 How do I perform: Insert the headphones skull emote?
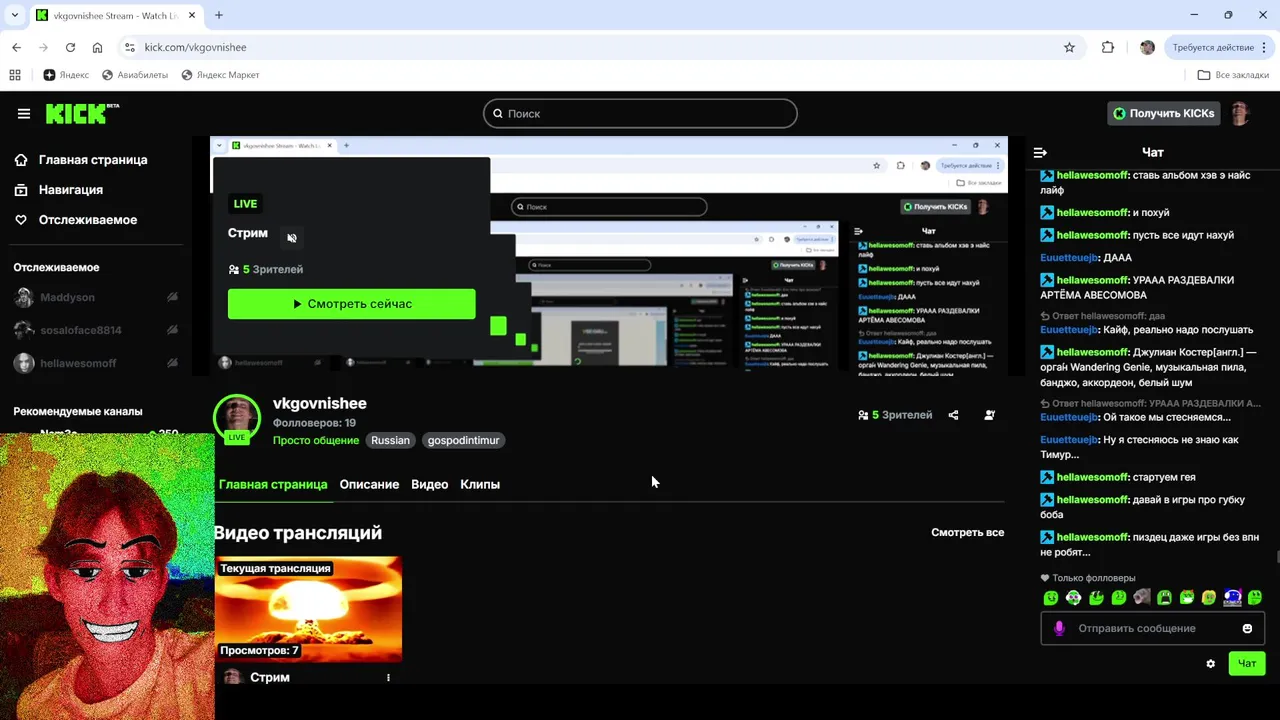tap(1074, 598)
